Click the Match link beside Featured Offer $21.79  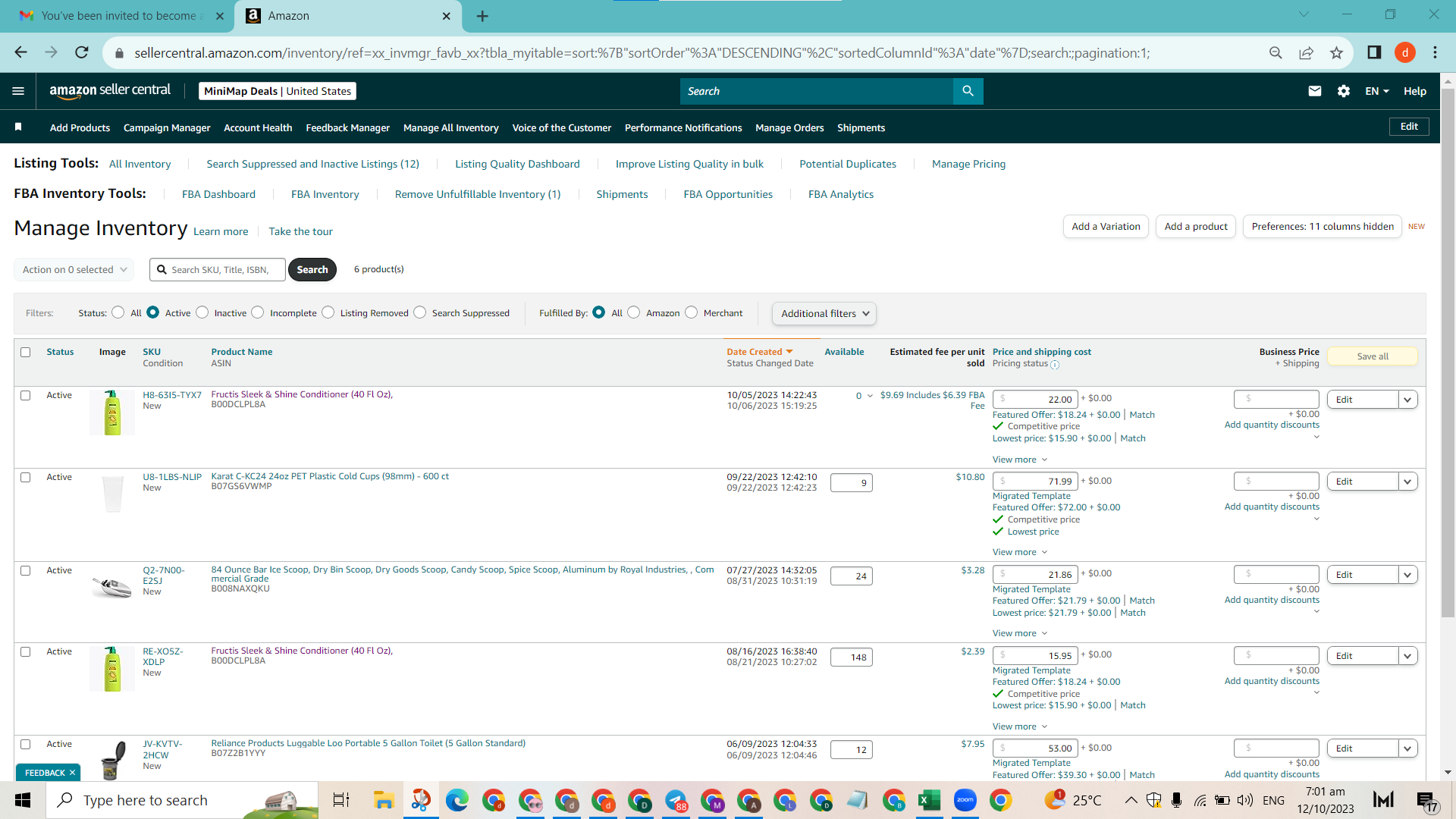[1142, 601]
